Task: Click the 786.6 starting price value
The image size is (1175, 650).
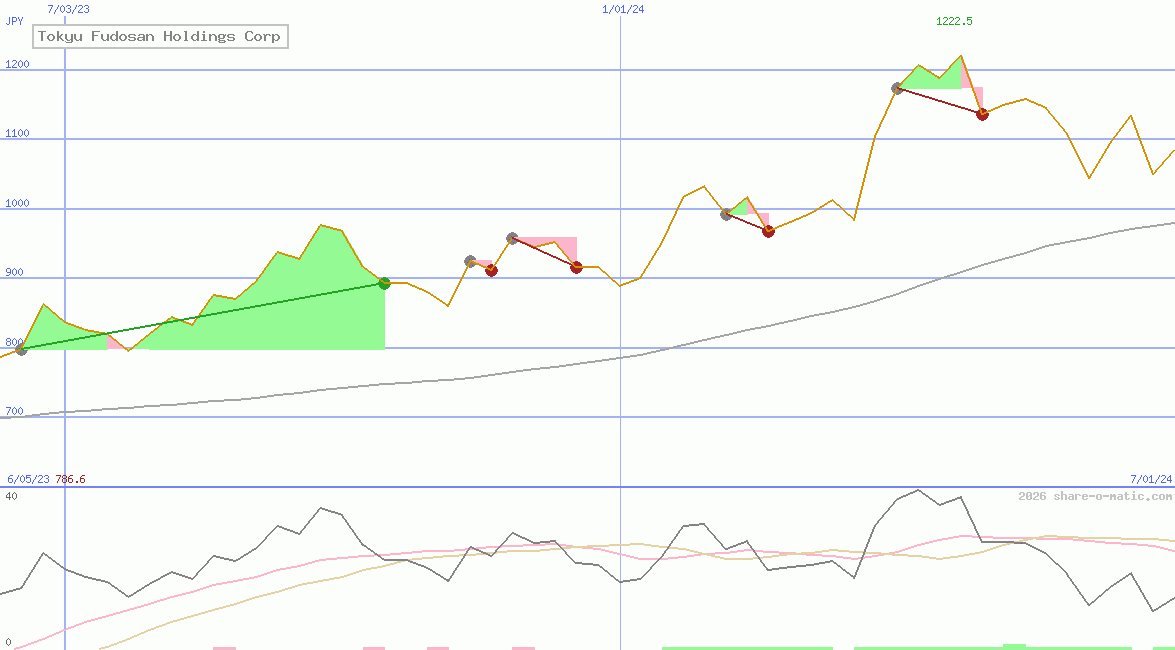Action: [70, 479]
